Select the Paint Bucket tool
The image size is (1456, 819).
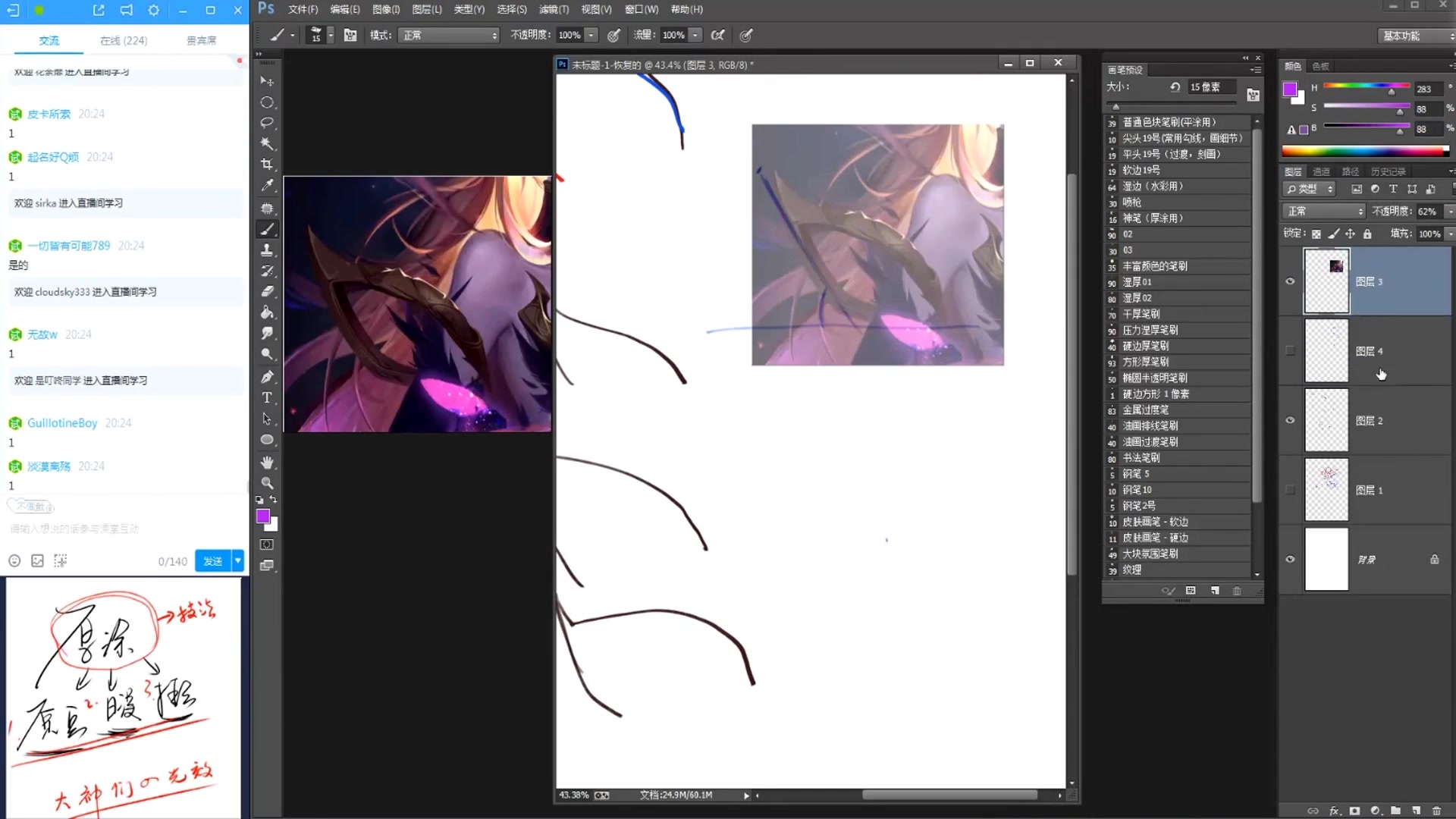click(267, 312)
